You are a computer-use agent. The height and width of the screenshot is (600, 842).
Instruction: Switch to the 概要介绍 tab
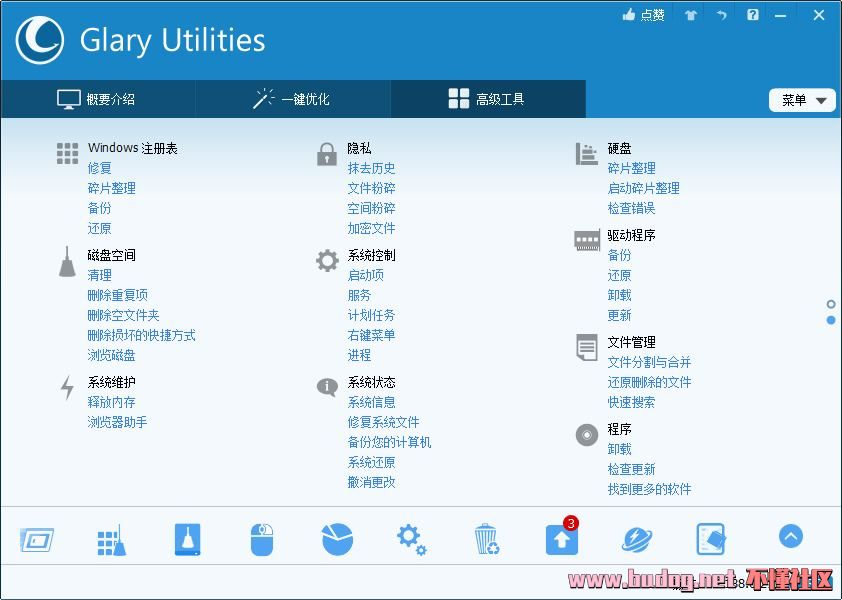97,99
